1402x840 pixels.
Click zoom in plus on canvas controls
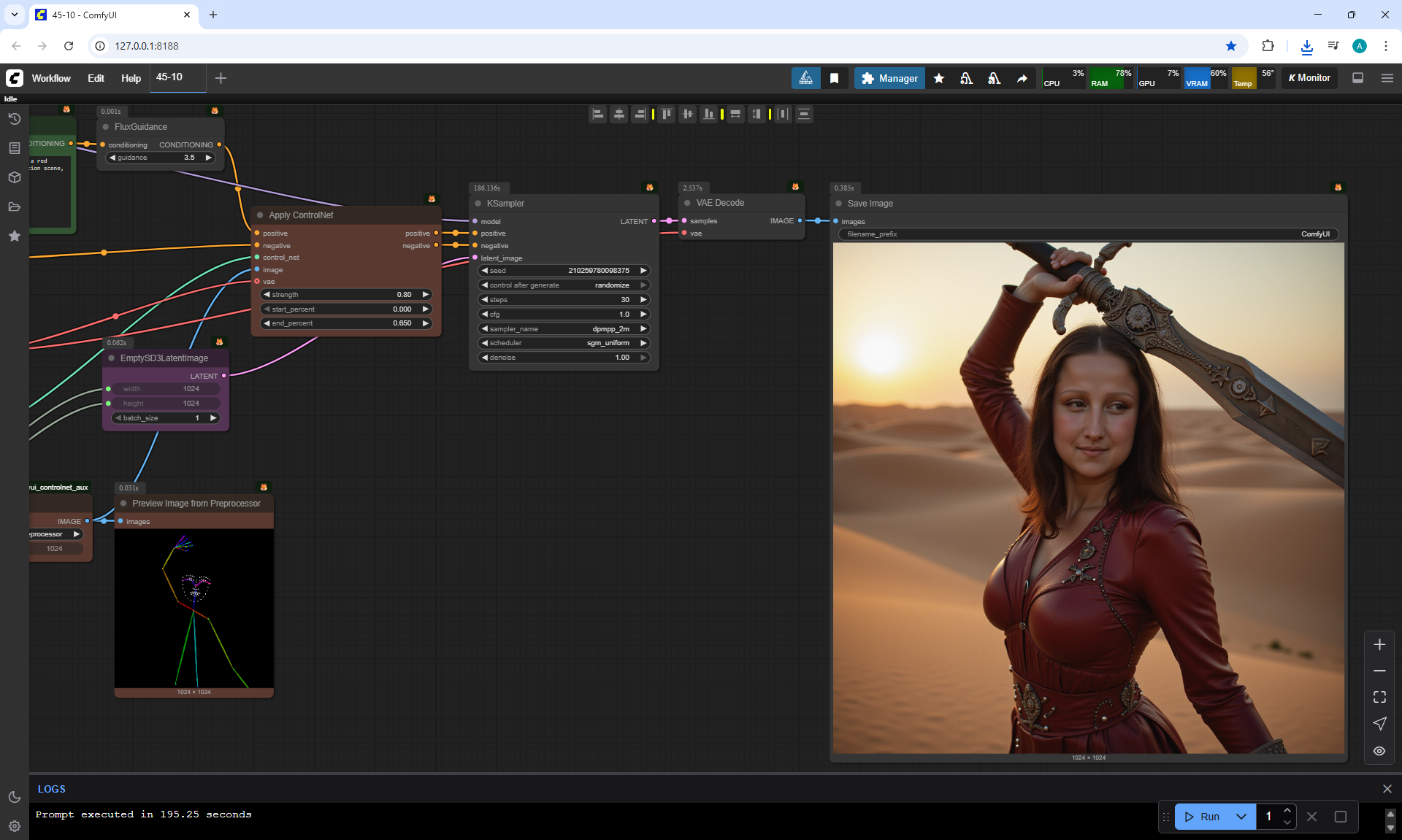click(x=1379, y=644)
